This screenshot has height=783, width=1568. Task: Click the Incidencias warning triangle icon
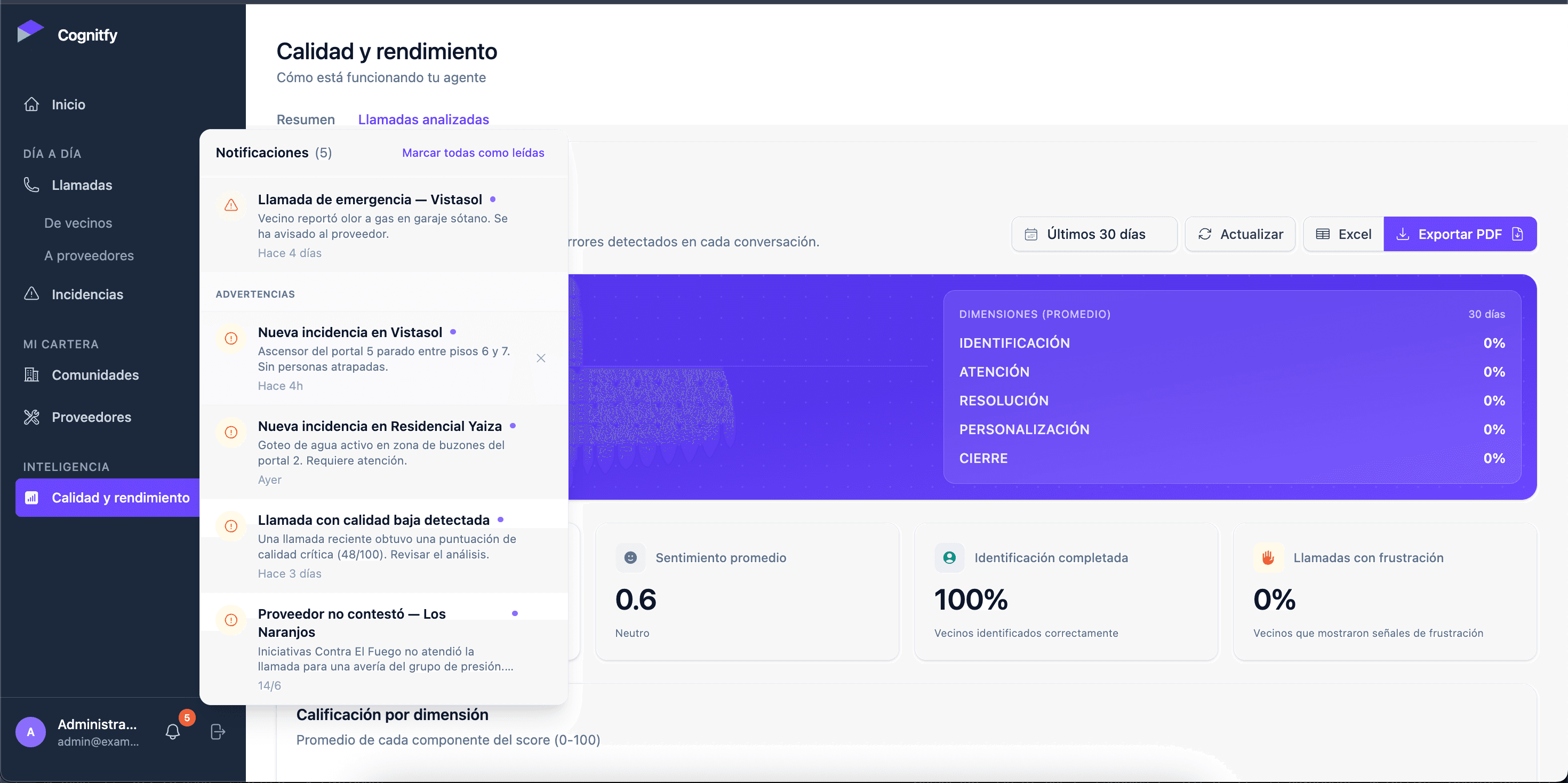(x=31, y=294)
